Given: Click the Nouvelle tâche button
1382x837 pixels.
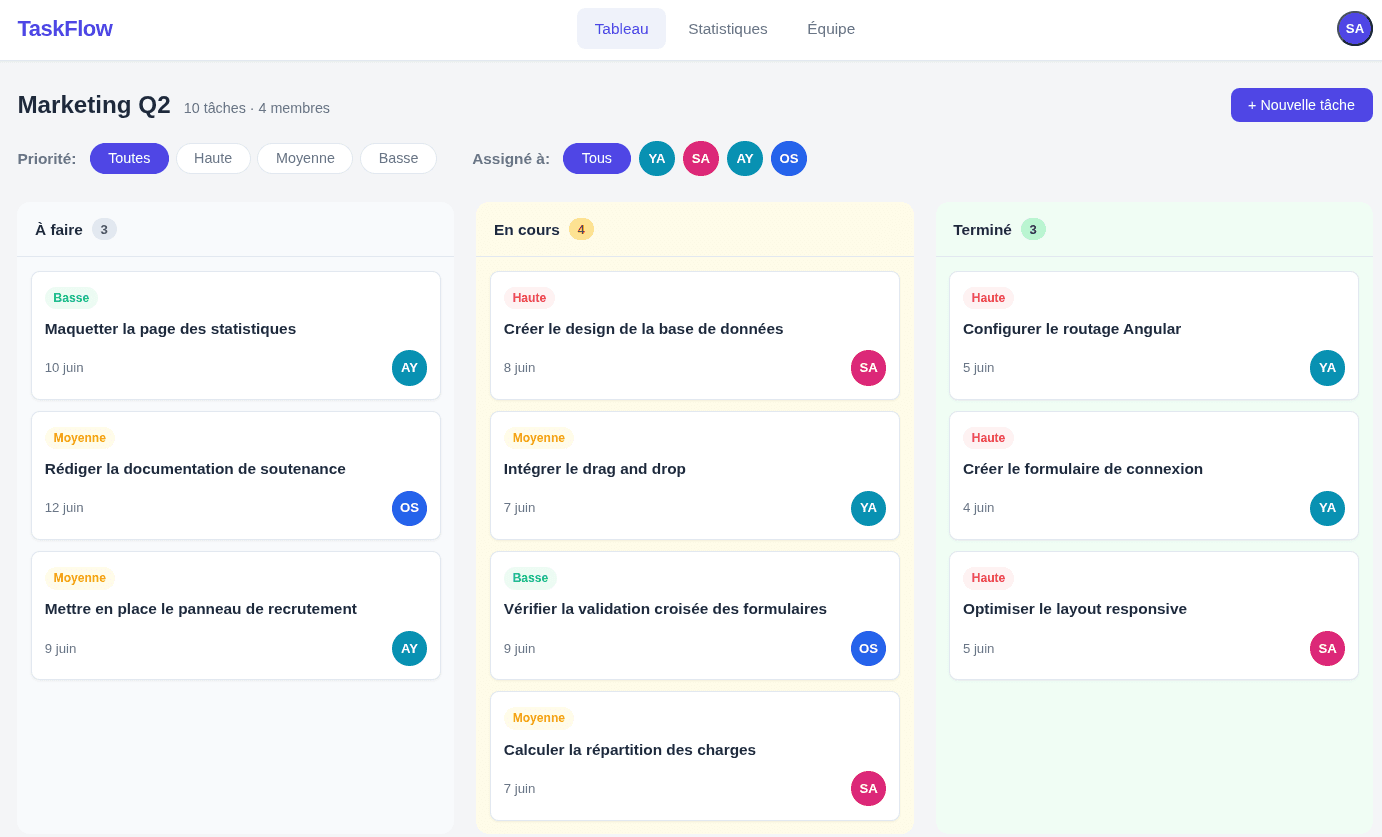Looking at the screenshot, I should click(1301, 105).
